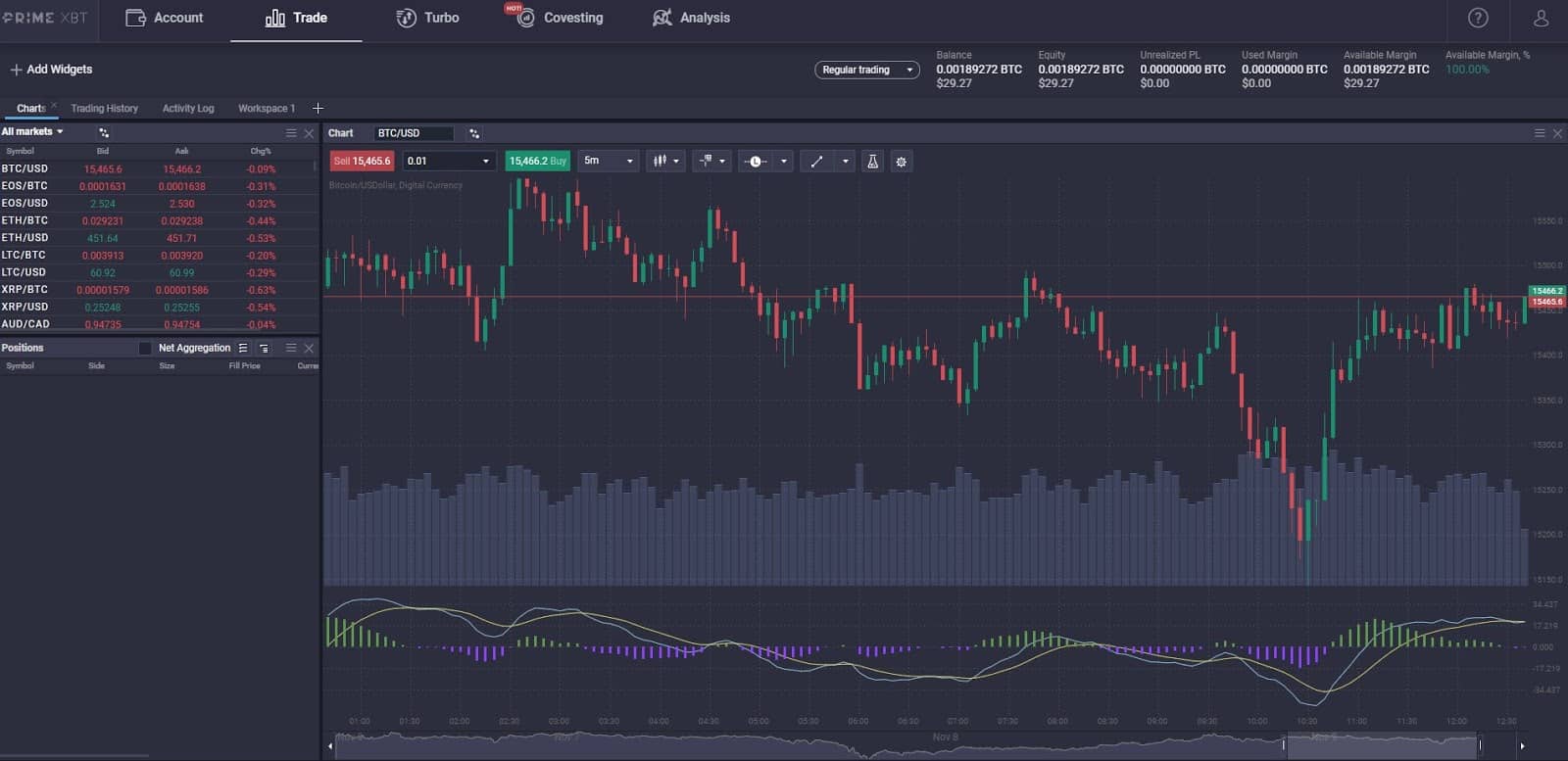Click the positions list view icon
Screen dimensions: 1568x761
click(x=243, y=348)
